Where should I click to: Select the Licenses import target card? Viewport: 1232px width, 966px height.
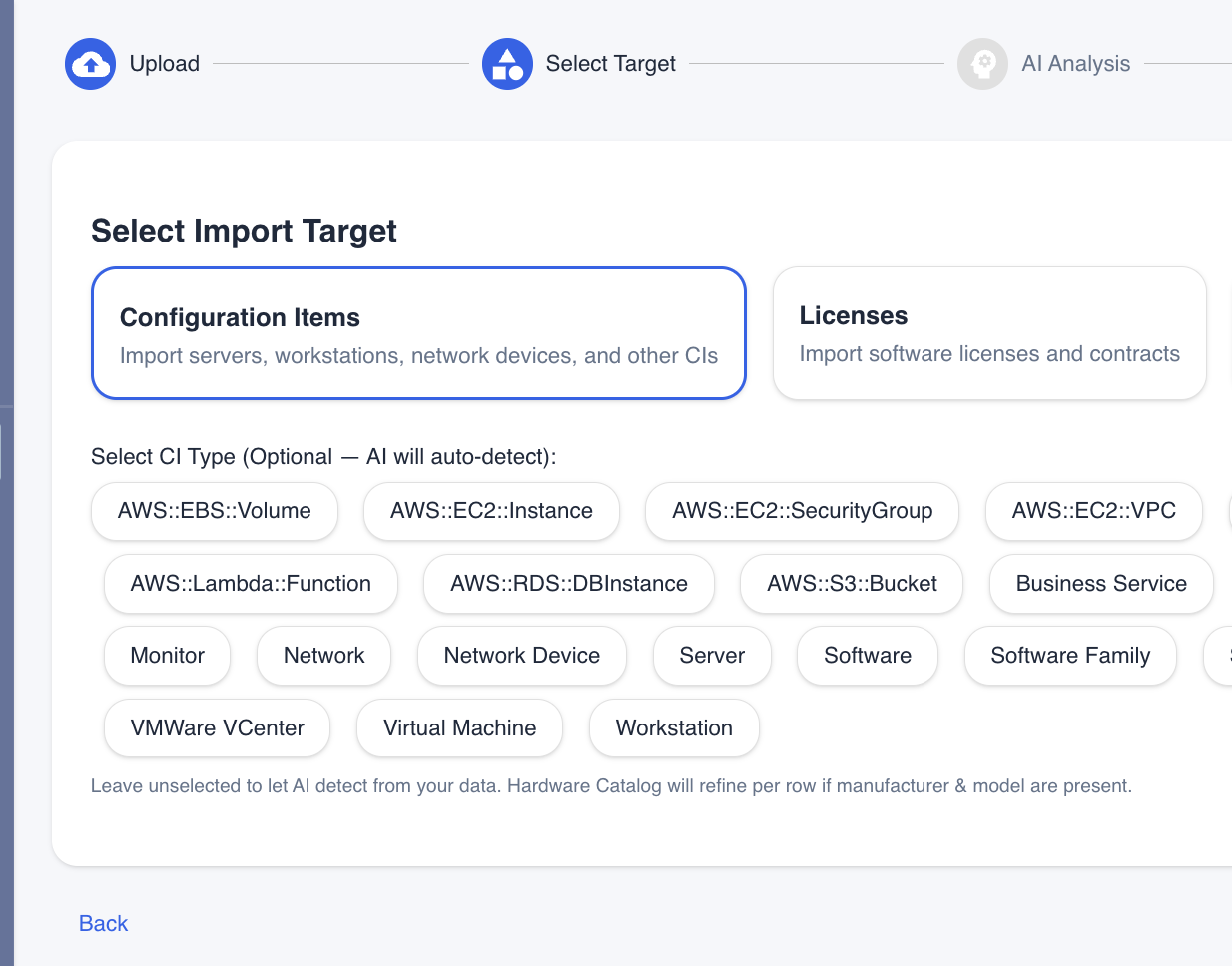click(988, 333)
